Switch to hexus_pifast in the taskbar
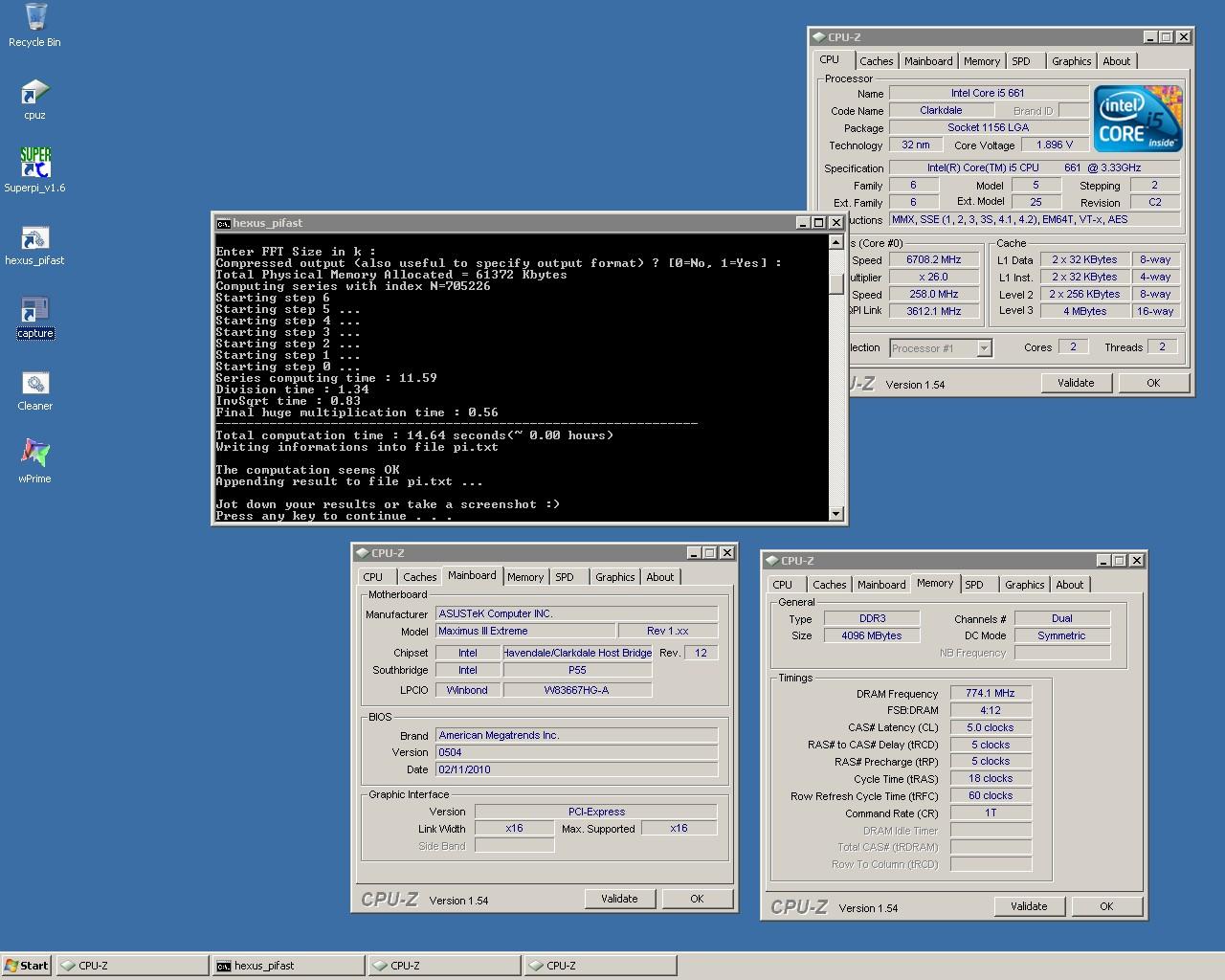Viewport: 1225px width, 980px height. [289, 966]
